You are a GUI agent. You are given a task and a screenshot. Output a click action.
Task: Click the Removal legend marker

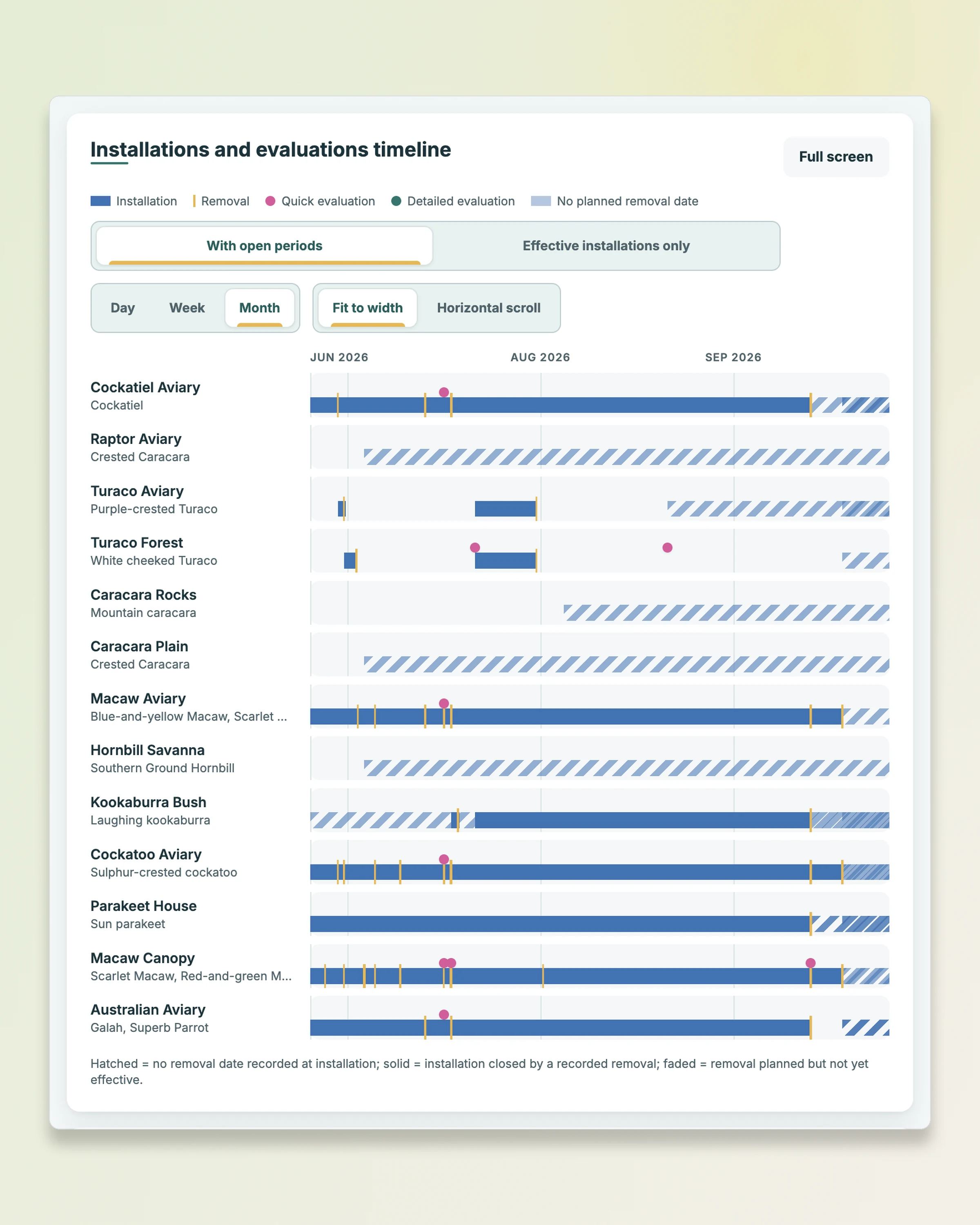tap(194, 201)
